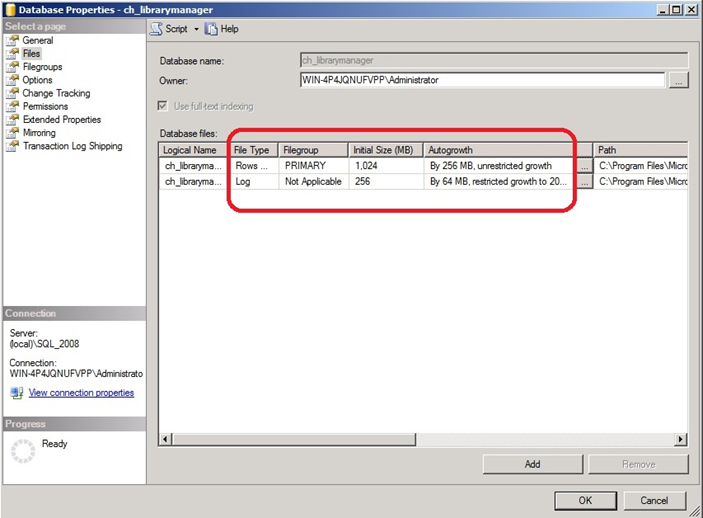Open the Script dropdown arrow
The width and height of the screenshot is (703, 518).
(x=196, y=29)
